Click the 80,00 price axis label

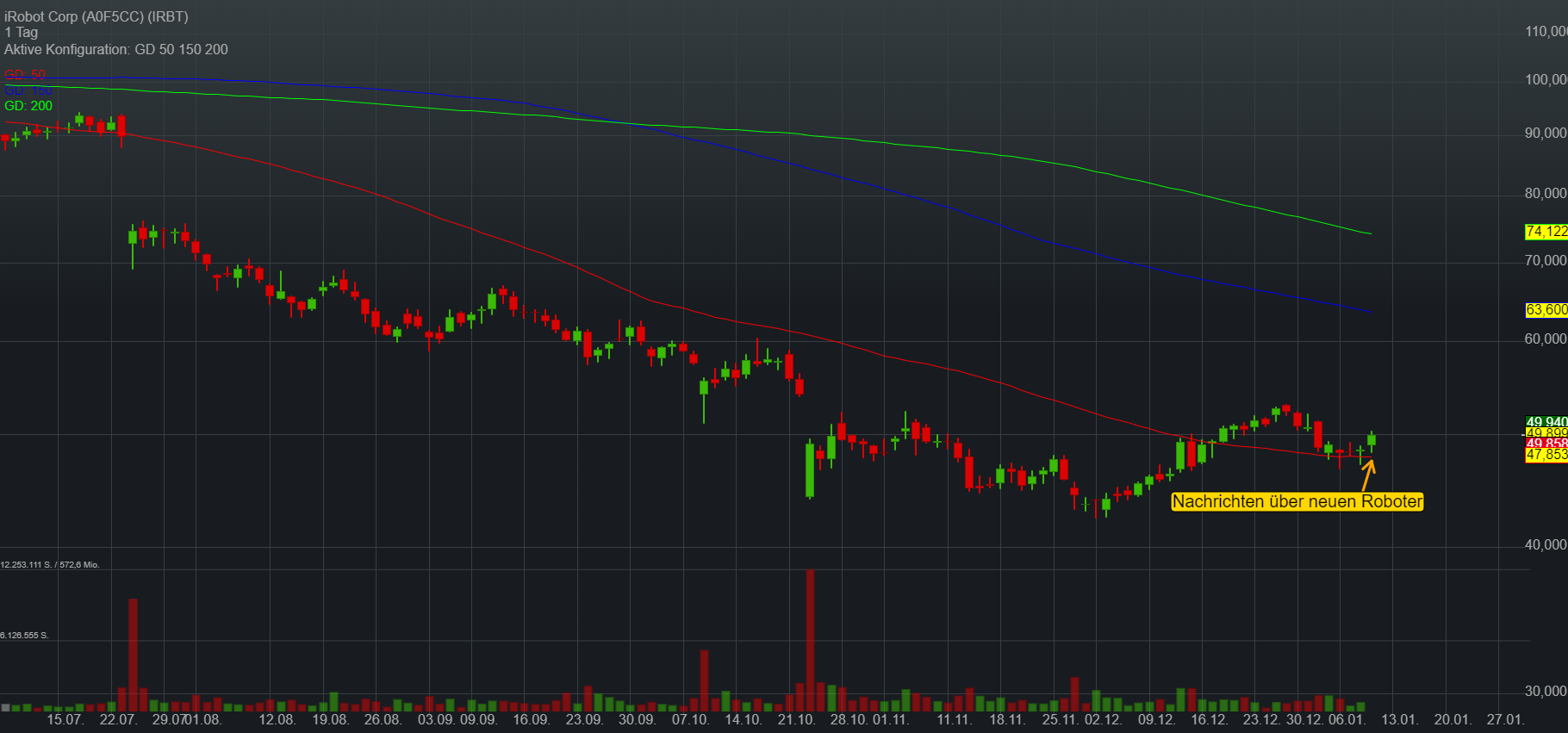click(1546, 194)
